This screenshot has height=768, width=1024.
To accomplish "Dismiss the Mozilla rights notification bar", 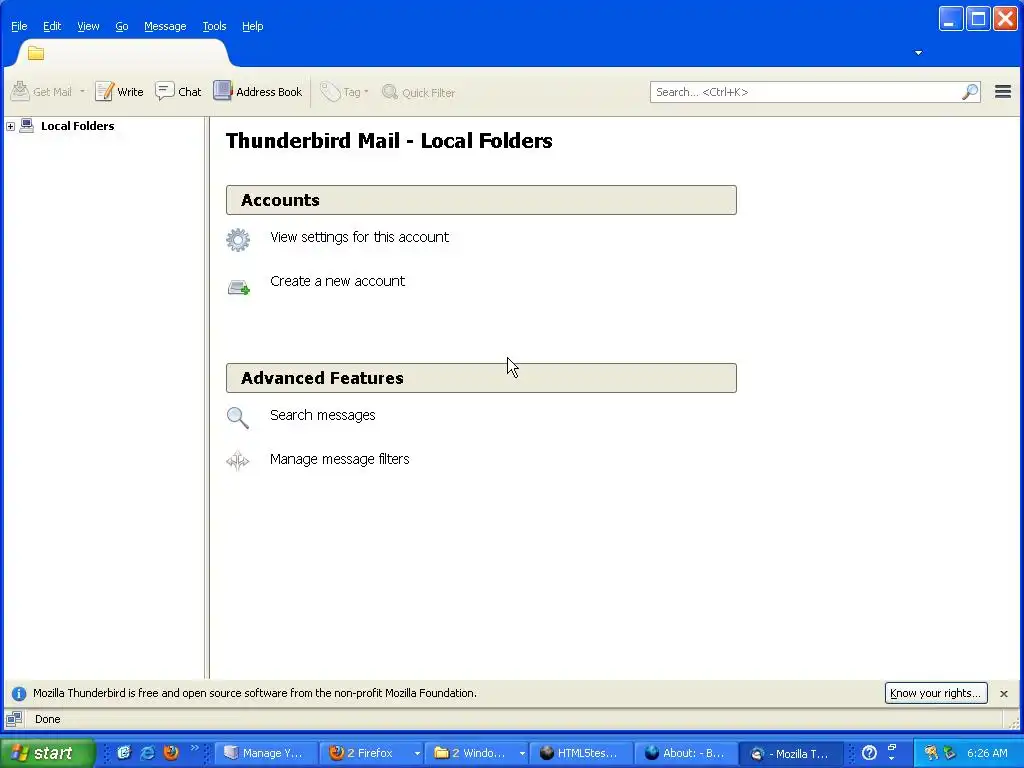I will [1004, 694].
